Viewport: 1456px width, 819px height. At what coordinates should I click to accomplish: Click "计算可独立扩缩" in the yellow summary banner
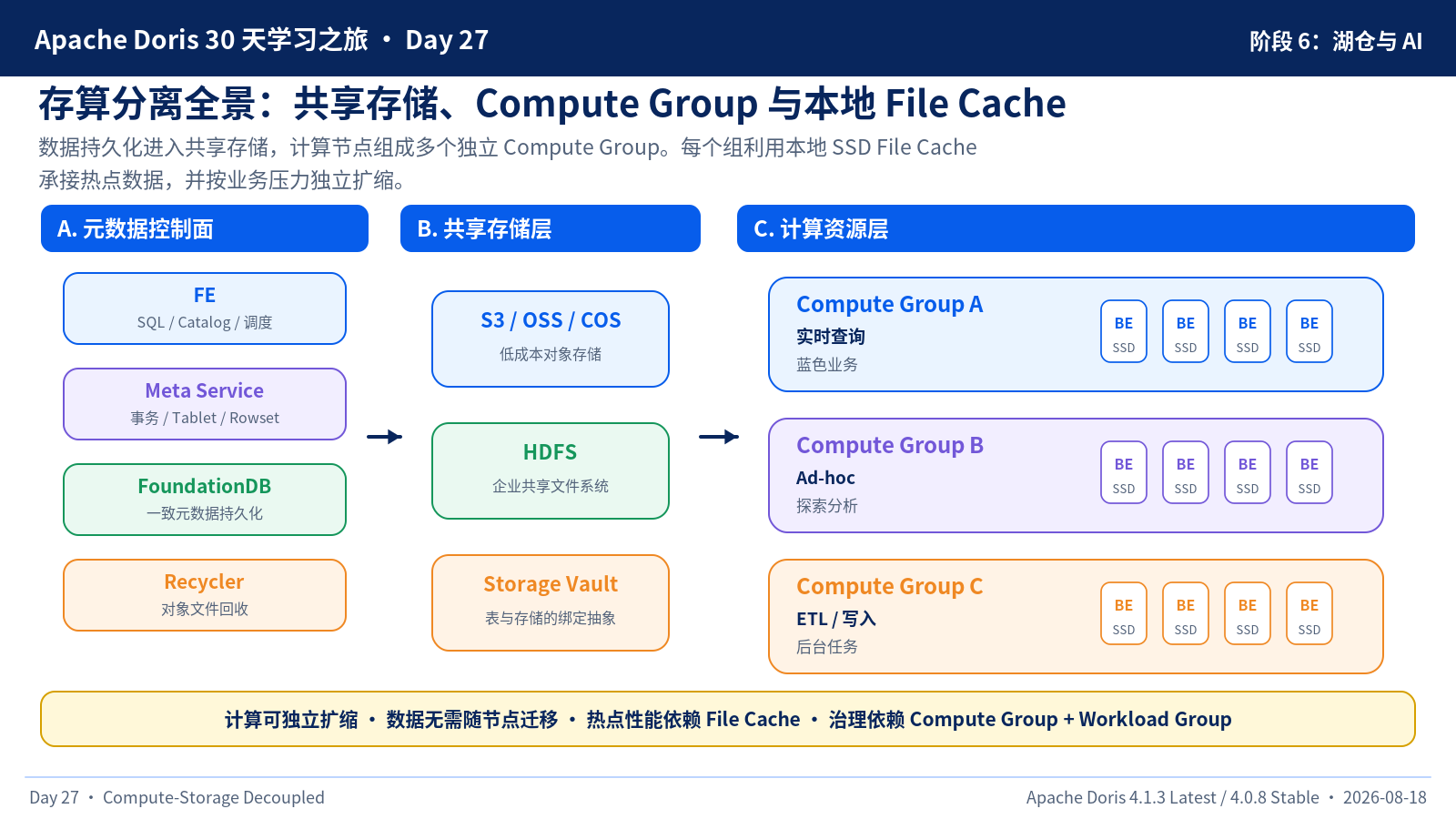291,719
